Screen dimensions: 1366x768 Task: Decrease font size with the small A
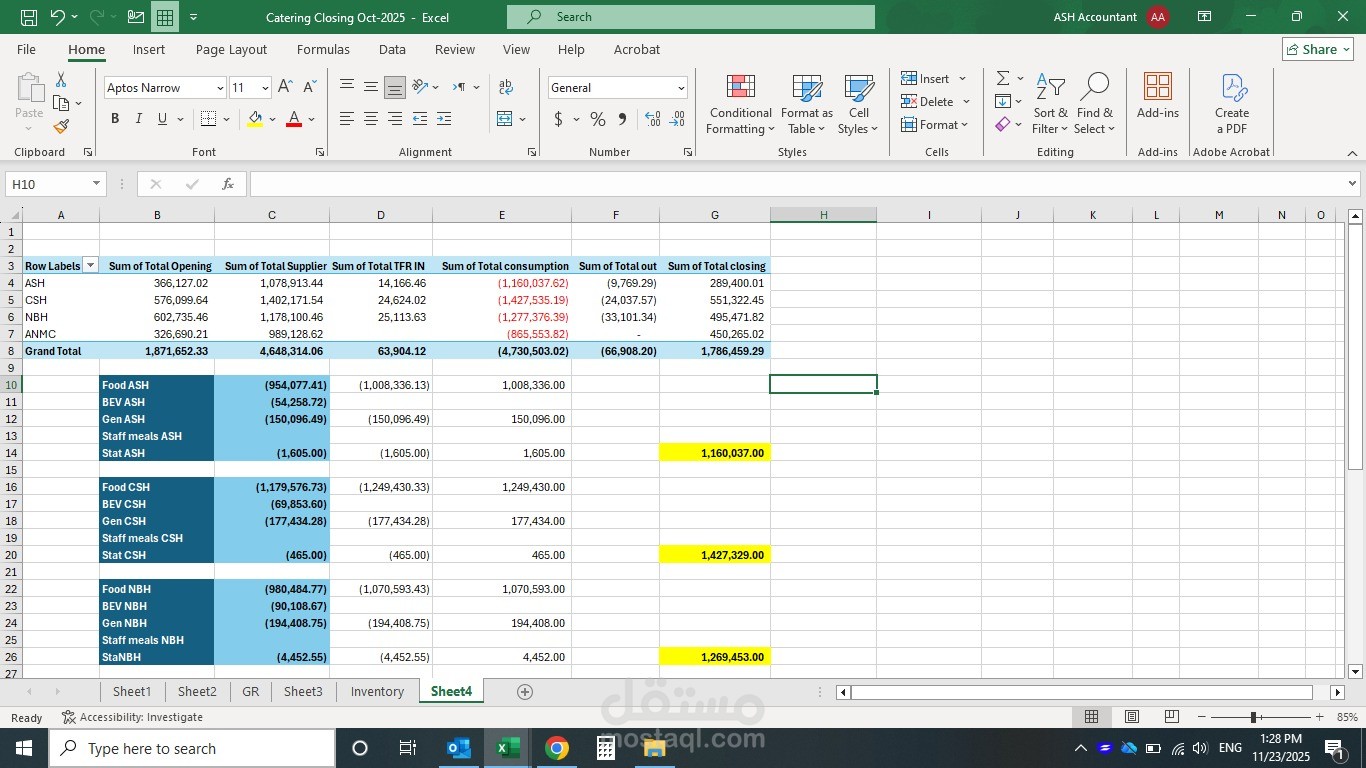coord(309,87)
